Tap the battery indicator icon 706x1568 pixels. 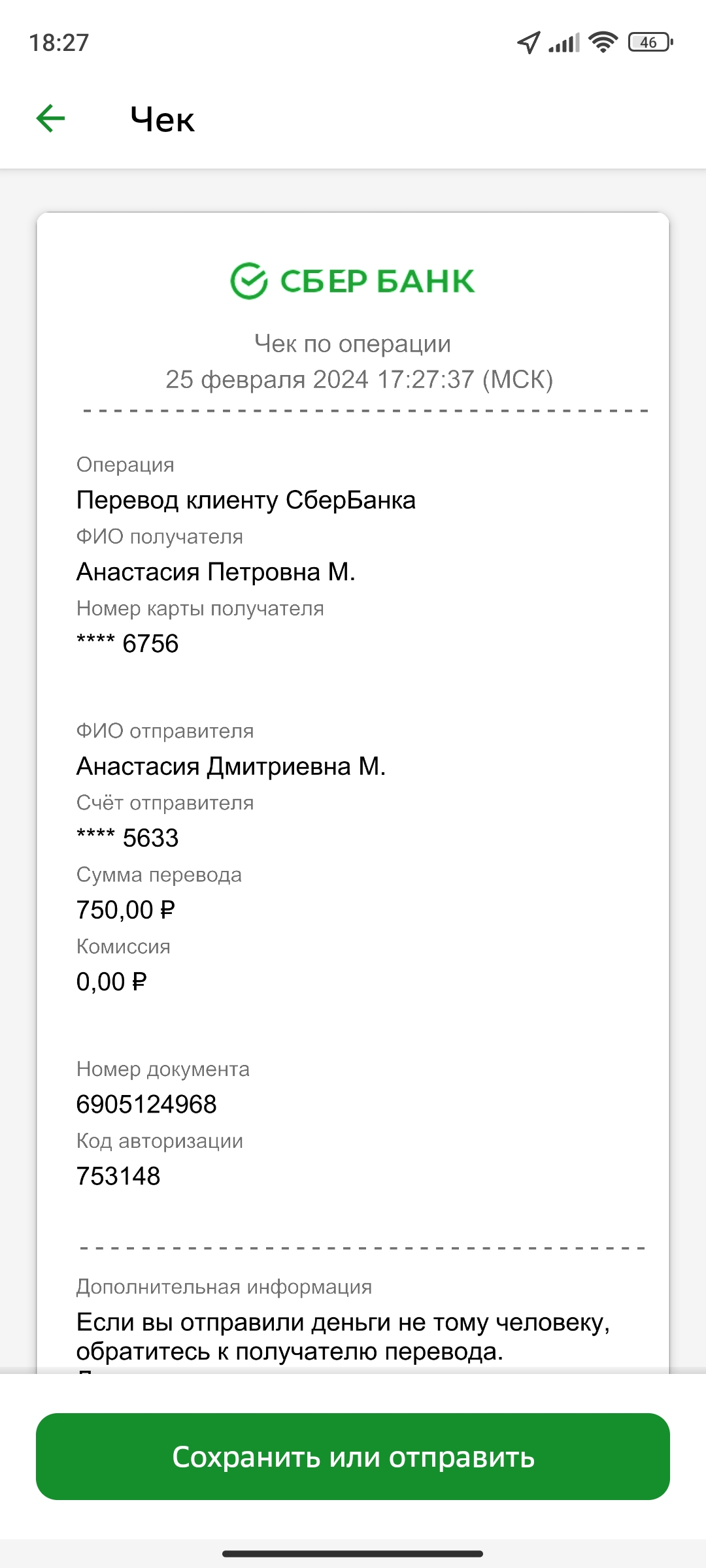[x=650, y=42]
